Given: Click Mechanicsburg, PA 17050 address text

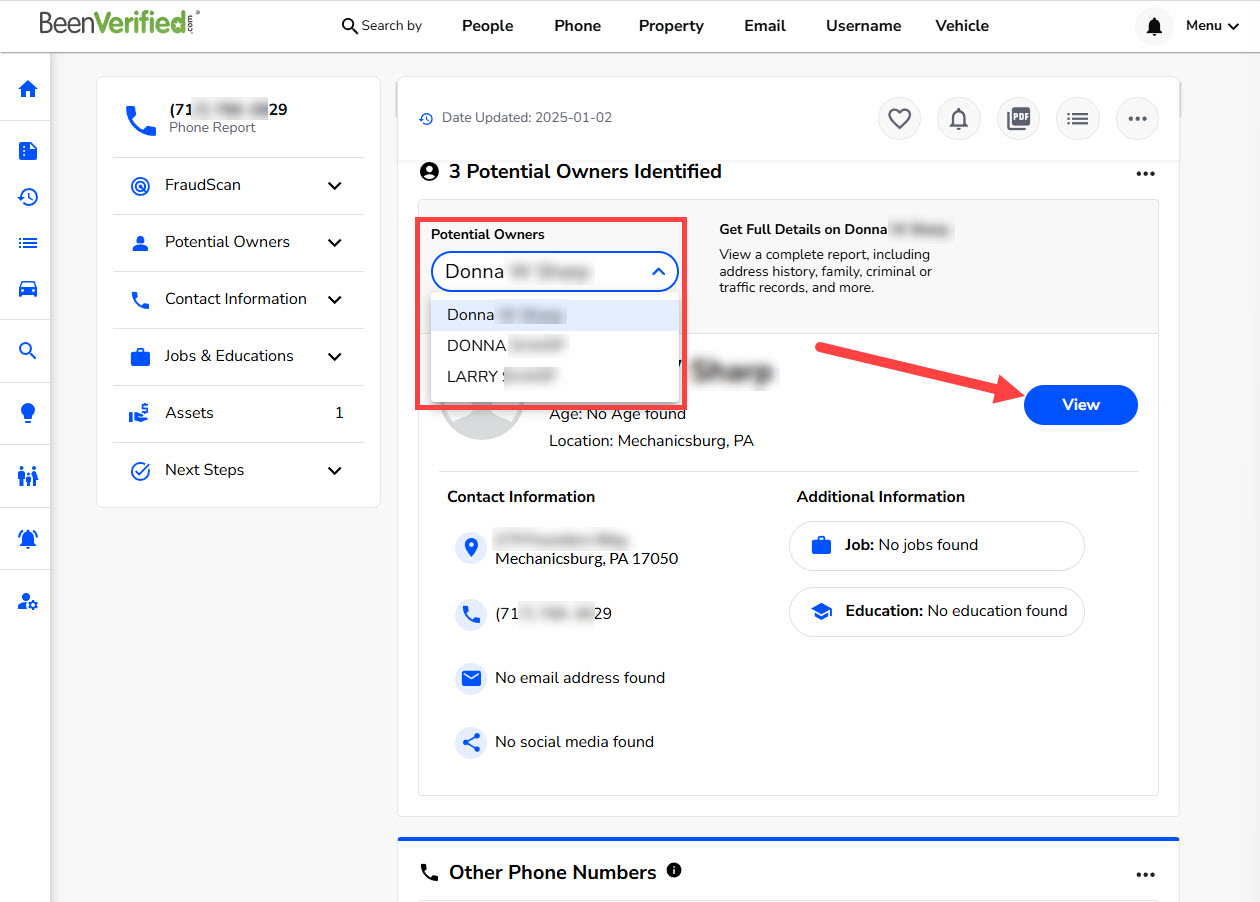Looking at the screenshot, I should point(587,559).
